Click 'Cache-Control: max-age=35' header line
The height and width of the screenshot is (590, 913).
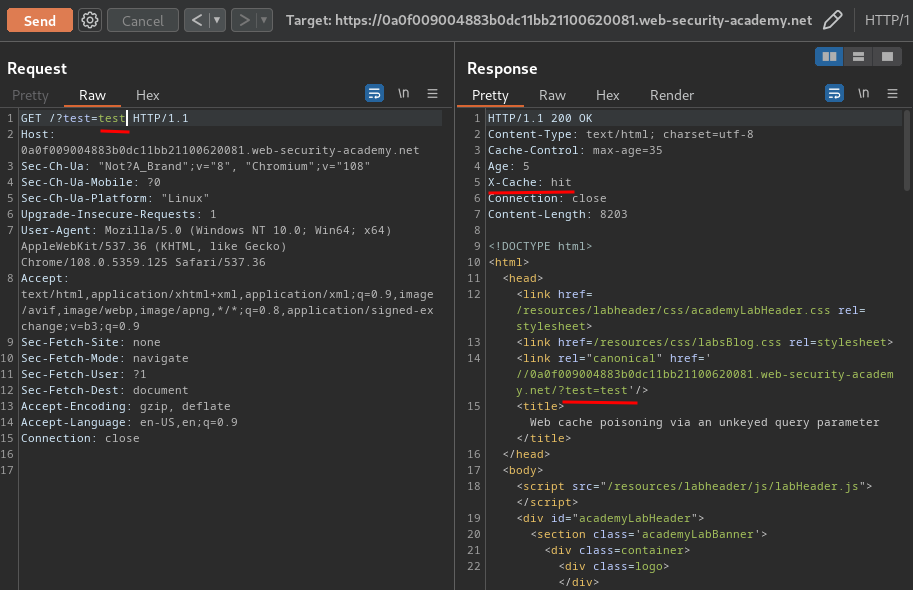tap(575, 150)
